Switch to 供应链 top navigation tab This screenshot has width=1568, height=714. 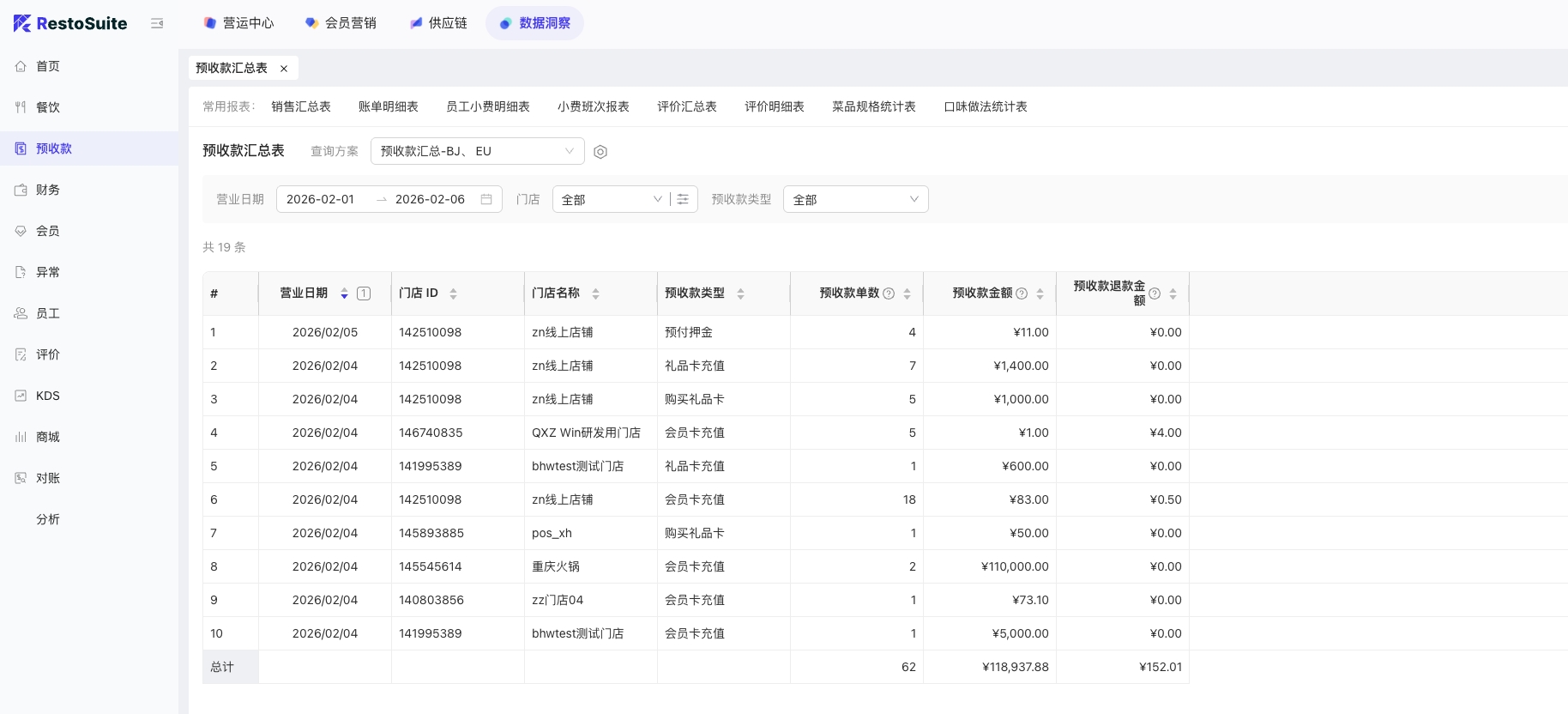click(x=438, y=23)
